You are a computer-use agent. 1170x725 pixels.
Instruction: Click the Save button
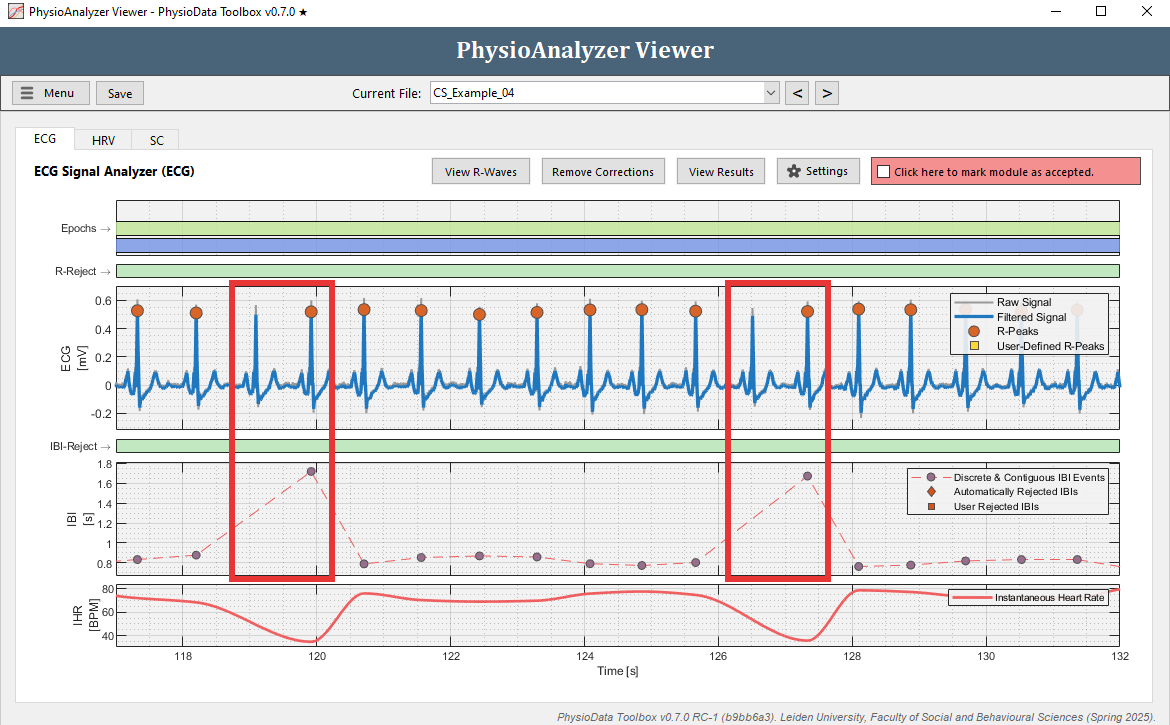click(x=119, y=93)
